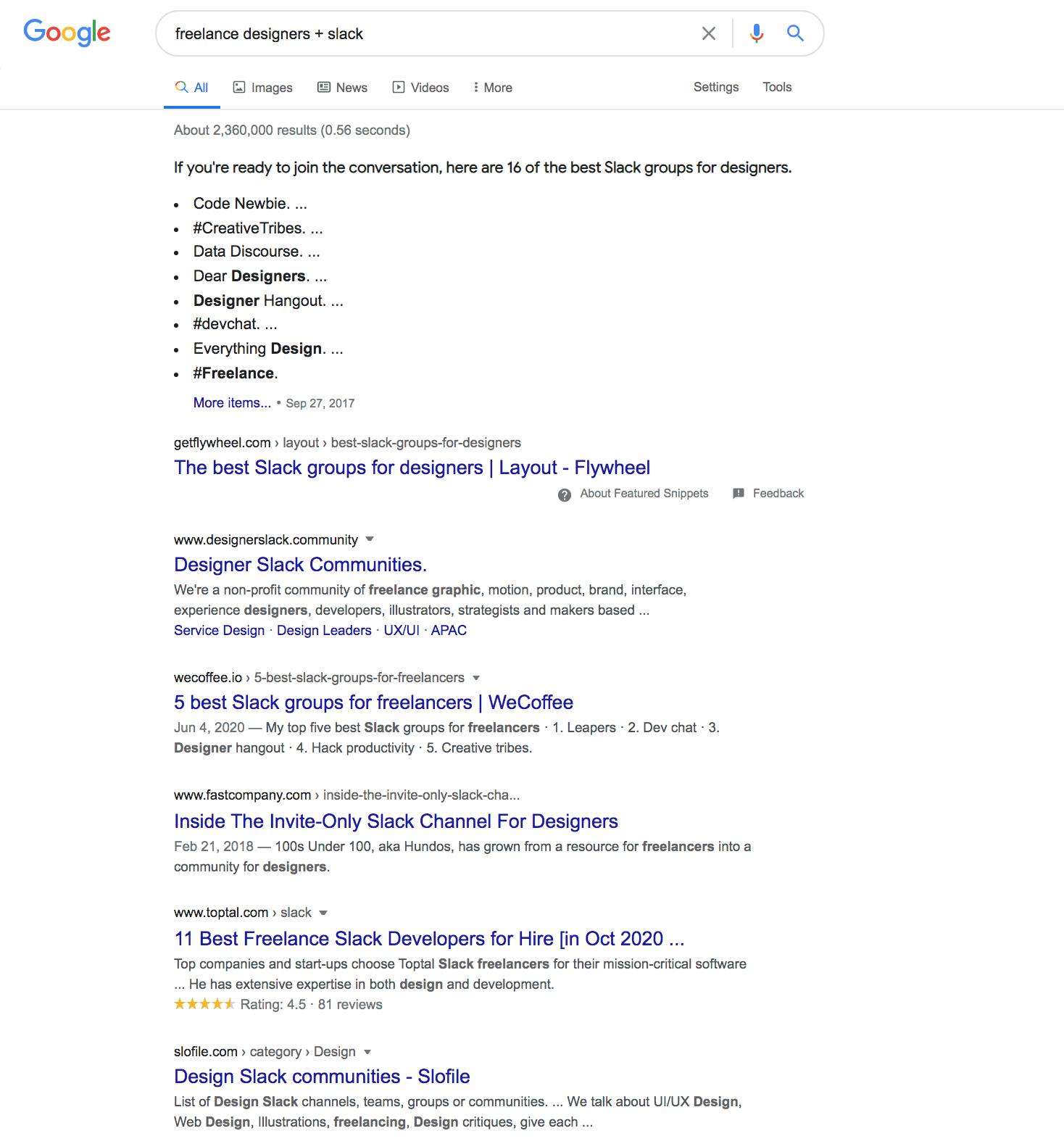Click the 'Sep 27, 2017' snippet date

point(320,403)
